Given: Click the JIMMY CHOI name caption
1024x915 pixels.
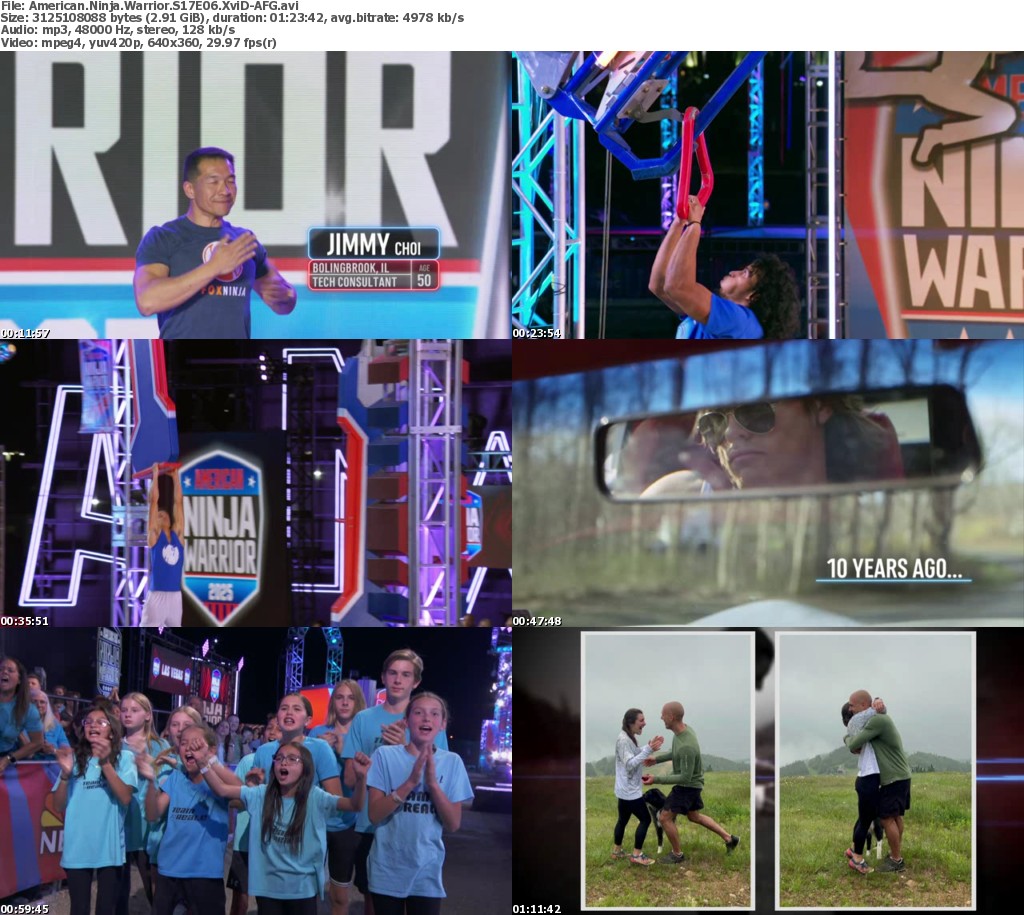Looking at the screenshot, I should pos(374,244).
